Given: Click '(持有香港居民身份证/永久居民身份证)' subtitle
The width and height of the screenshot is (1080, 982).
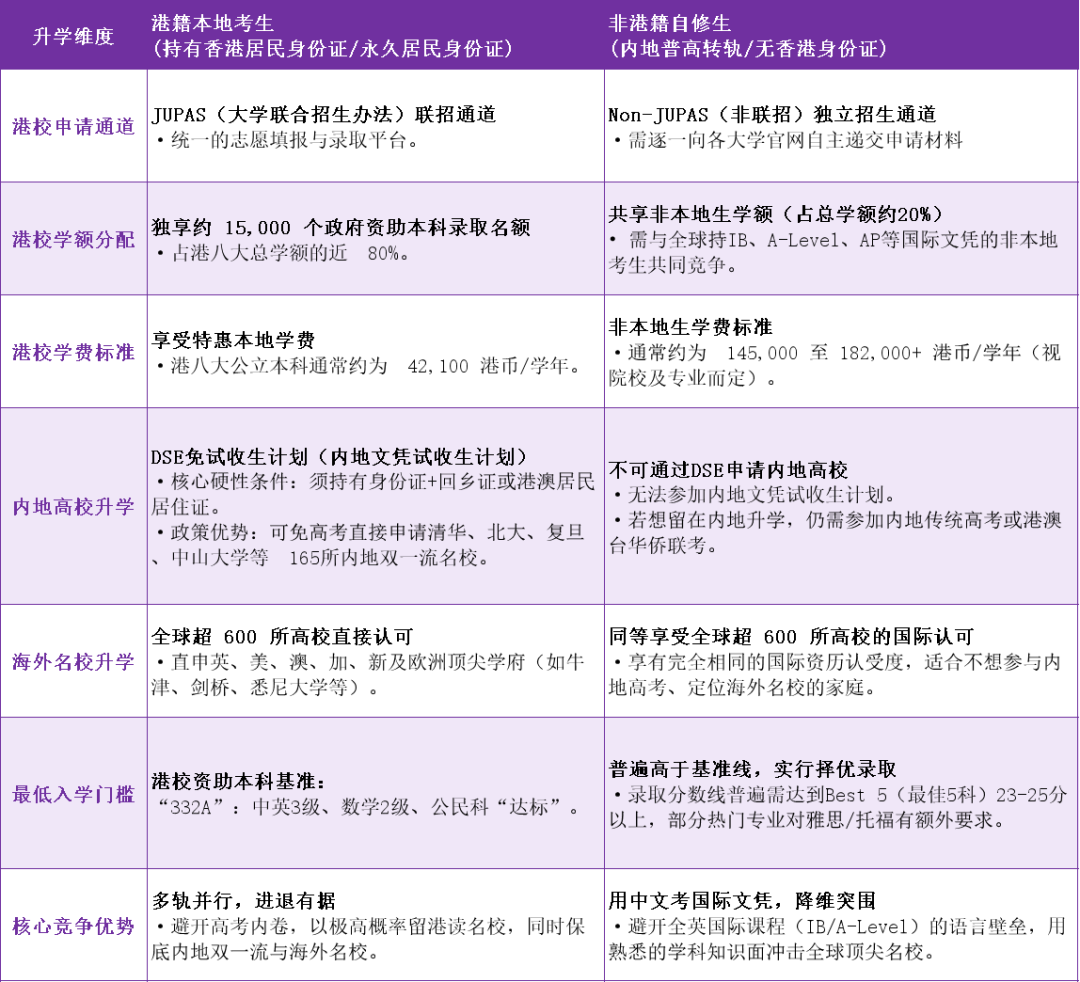Looking at the screenshot, I should pos(333,48).
